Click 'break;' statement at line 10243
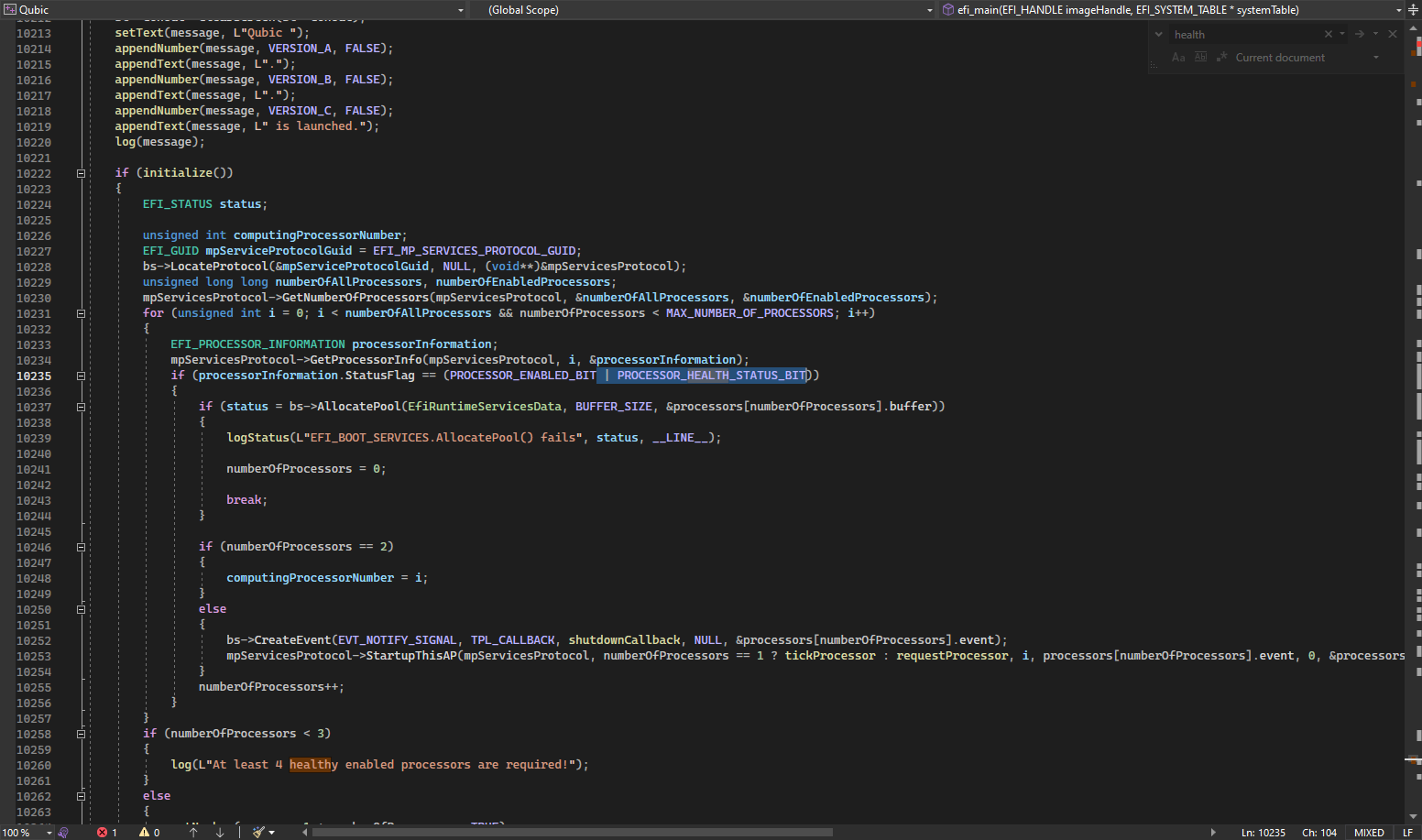Screen dimensions: 1422x840 pos(247,500)
